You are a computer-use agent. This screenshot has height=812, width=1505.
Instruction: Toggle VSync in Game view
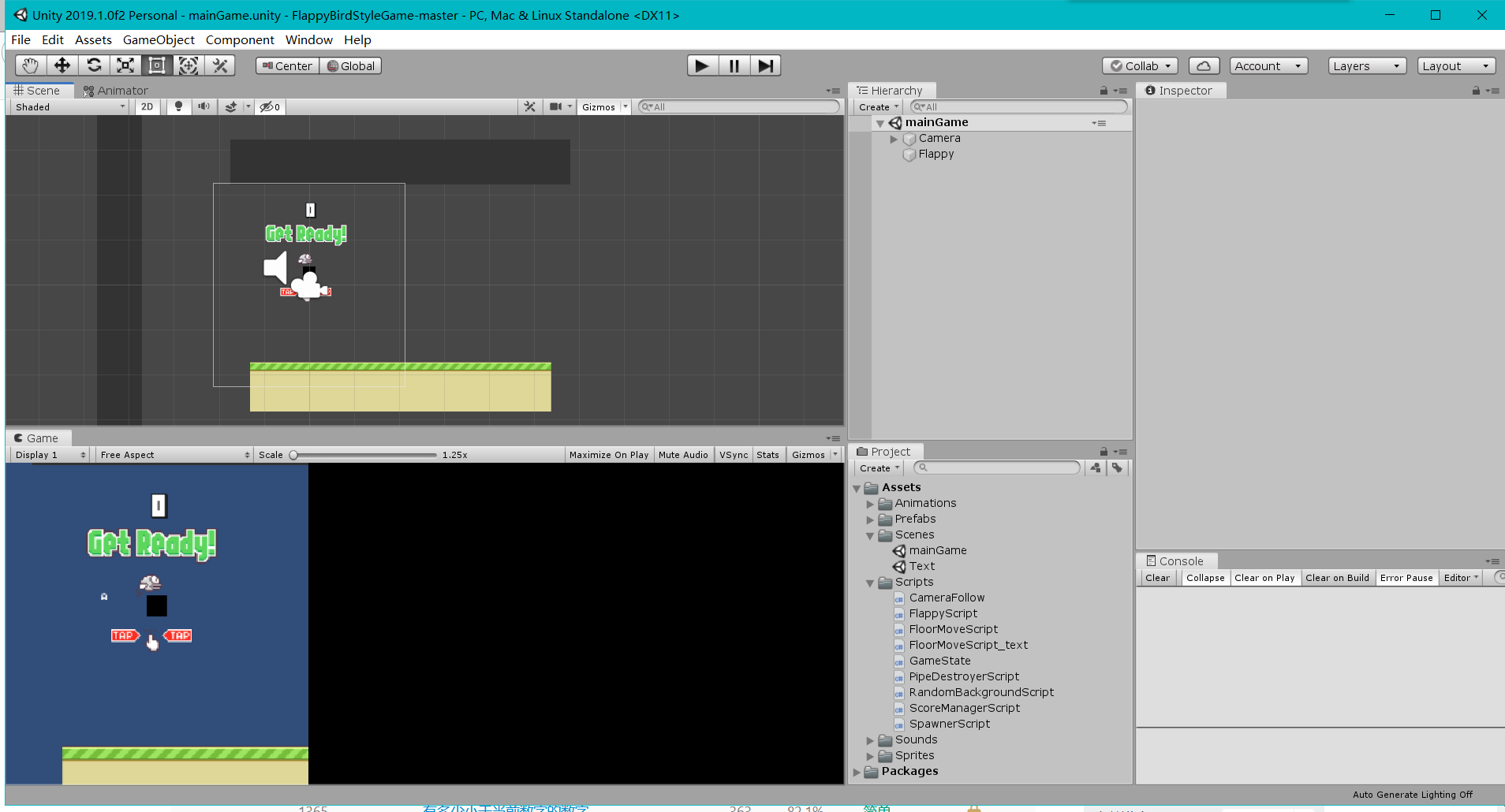(734, 455)
